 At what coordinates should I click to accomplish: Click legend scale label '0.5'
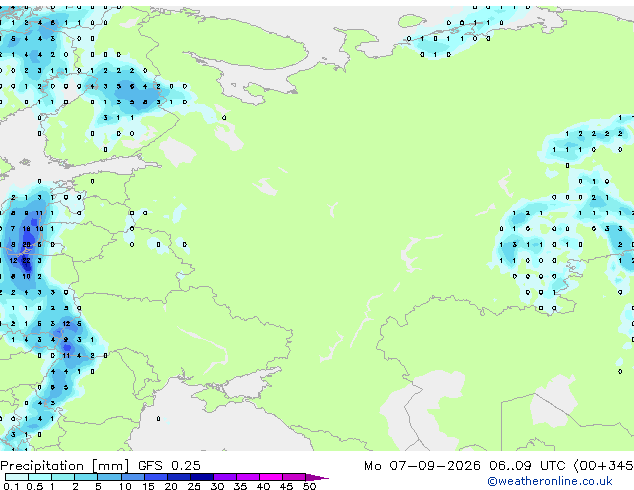tap(35, 486)
